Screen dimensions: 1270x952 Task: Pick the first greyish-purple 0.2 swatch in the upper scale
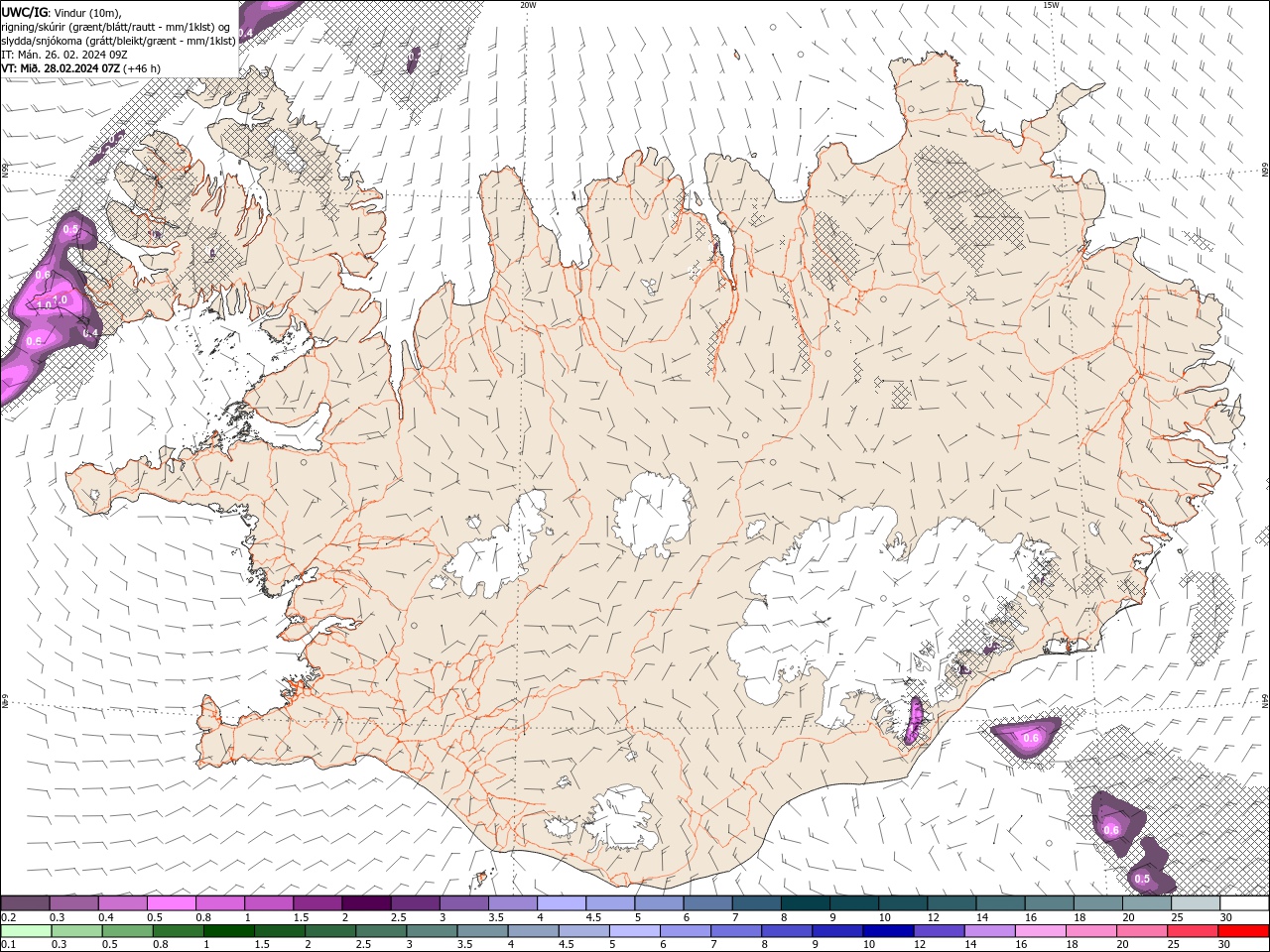(25, 903)
